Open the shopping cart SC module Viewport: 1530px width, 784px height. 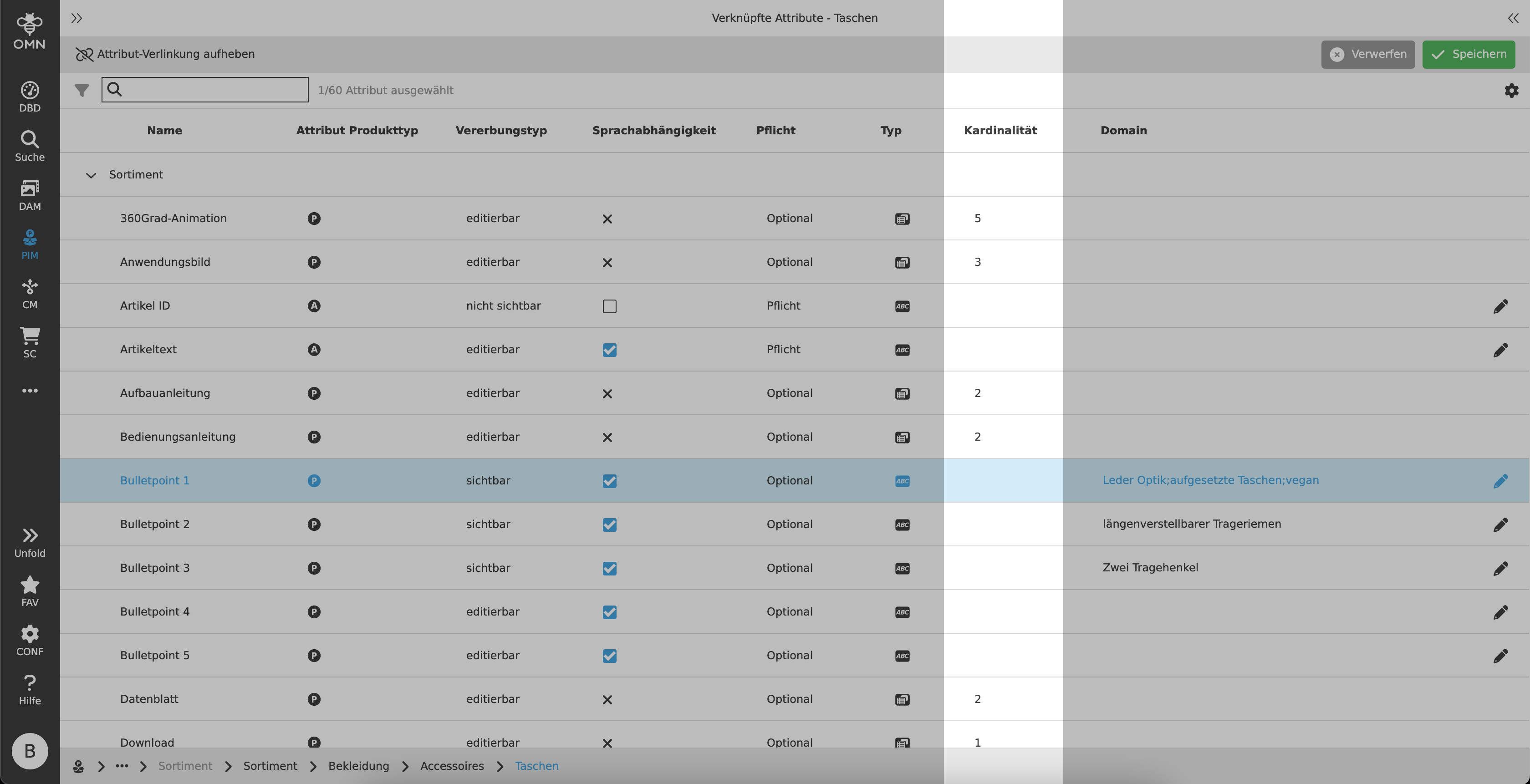[x=30, y=343]
